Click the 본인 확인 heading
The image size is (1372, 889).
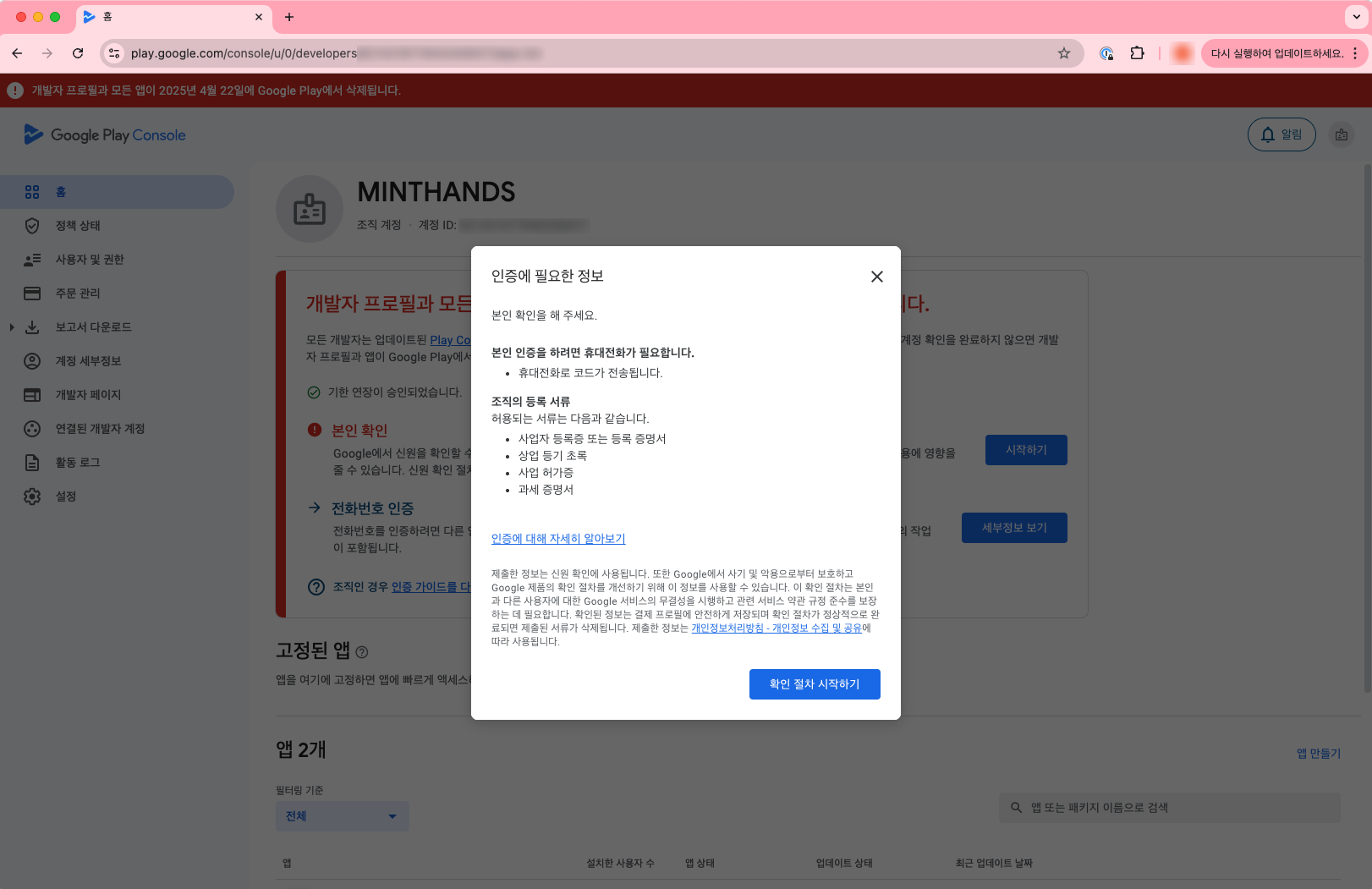click(x=359, y=431)
